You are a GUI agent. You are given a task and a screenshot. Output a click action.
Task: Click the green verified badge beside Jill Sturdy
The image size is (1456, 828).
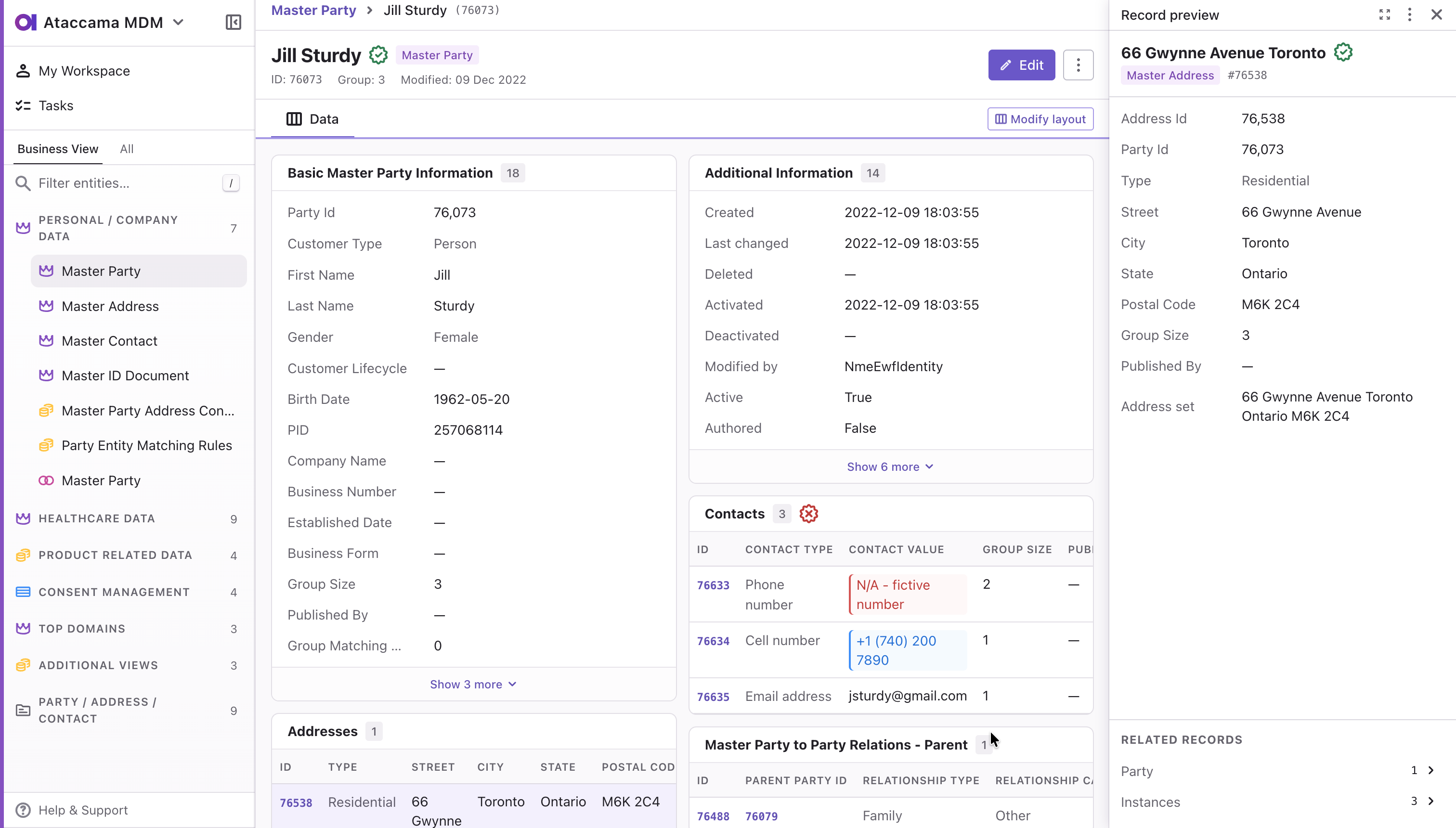(x=378, y=55)
